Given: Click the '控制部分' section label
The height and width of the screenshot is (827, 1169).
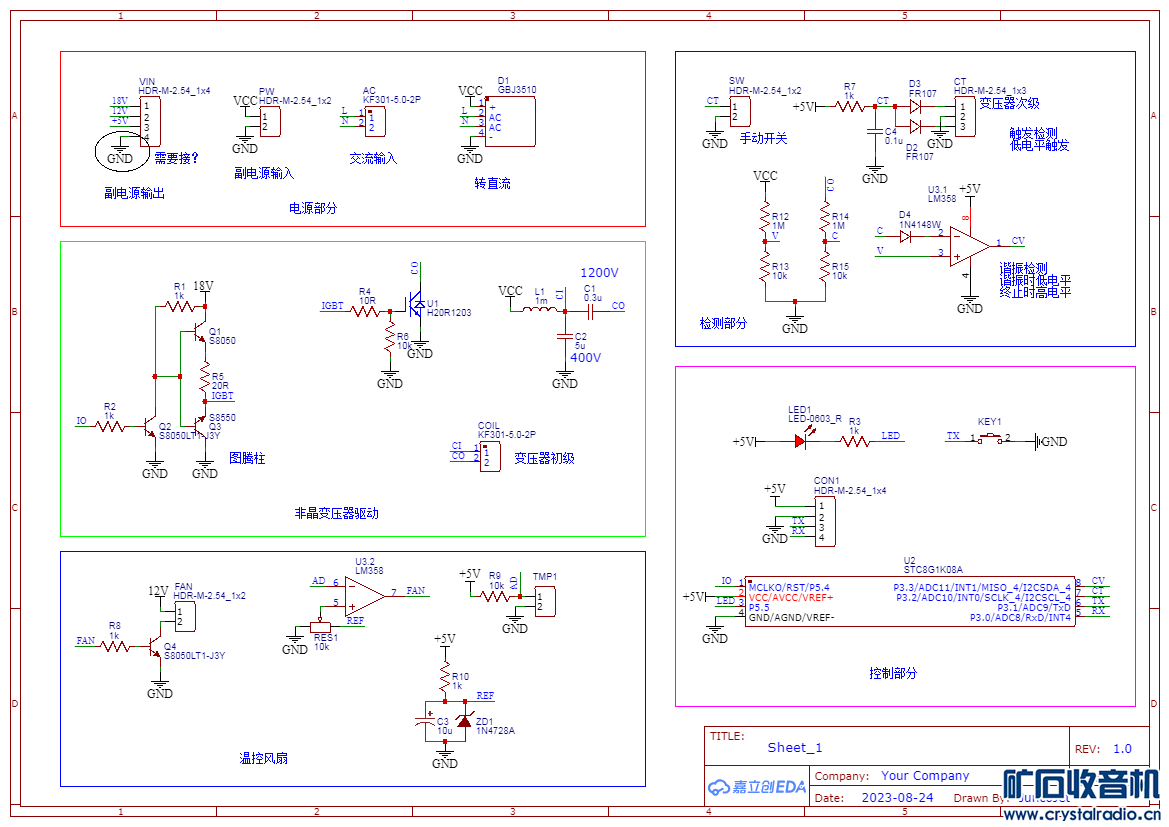Looking at the screenshot, I should [x=892, y=673].
